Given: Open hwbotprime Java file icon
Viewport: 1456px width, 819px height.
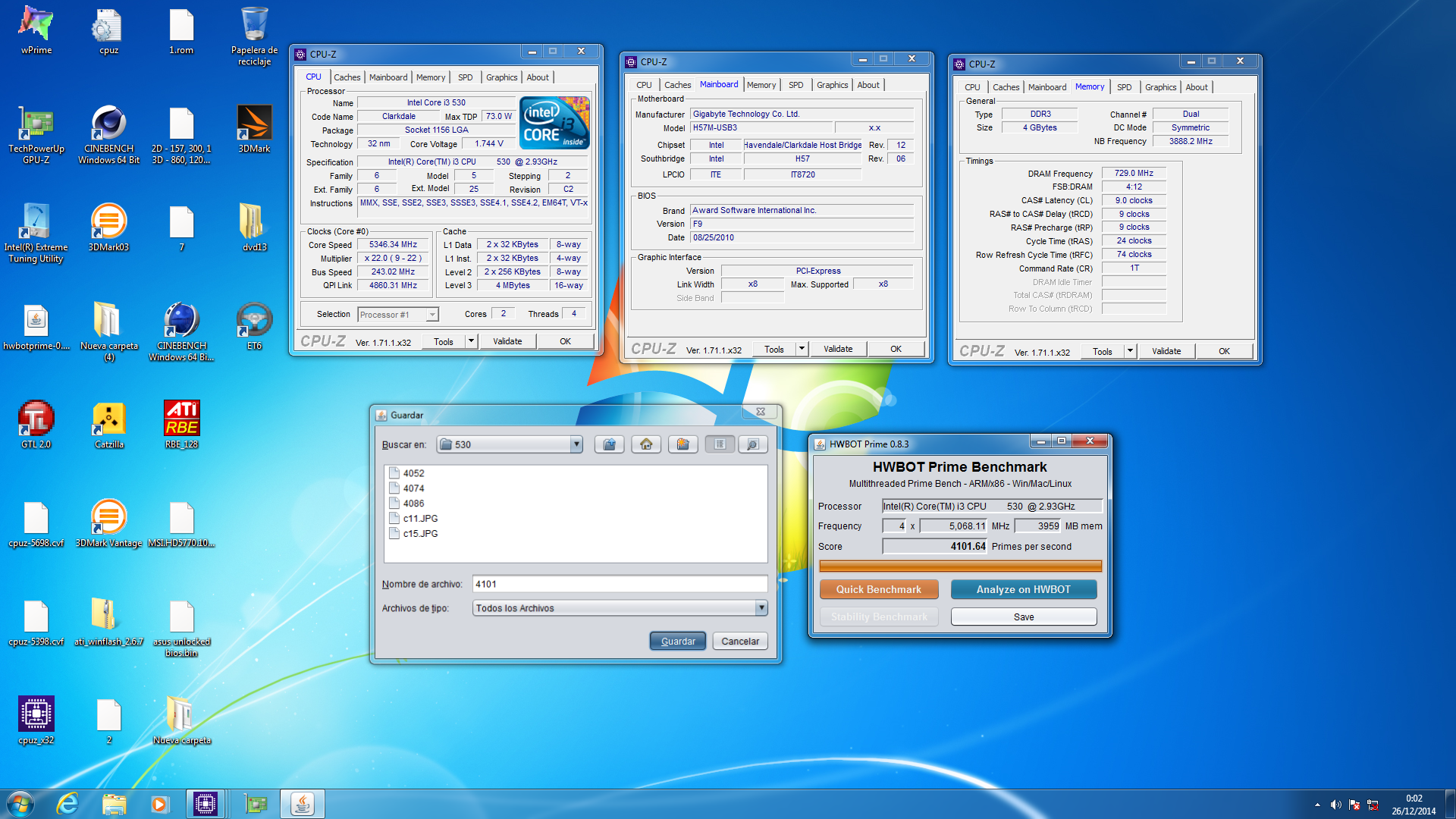Looking at the screenshot, I should (36, 326).
